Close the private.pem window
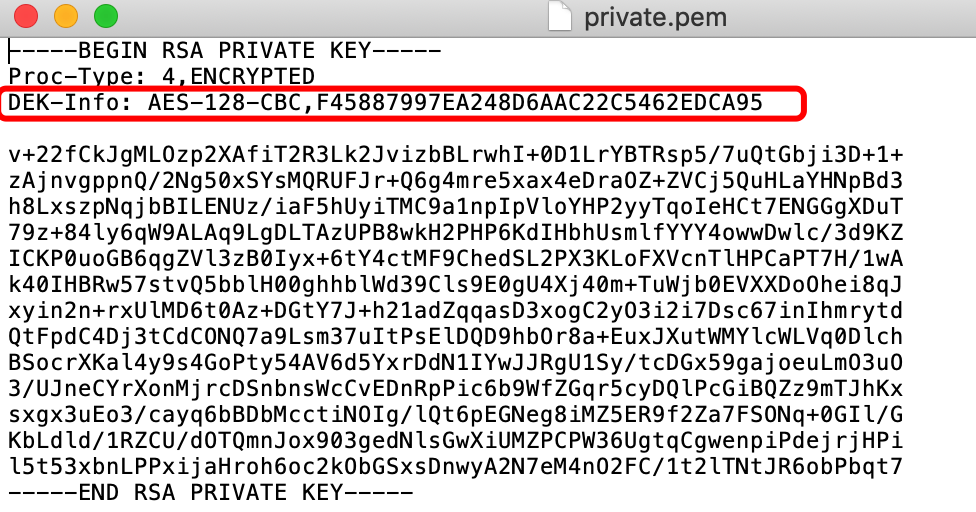The width and height of the screenshot is (976, 512). click(x=26, y=16)
